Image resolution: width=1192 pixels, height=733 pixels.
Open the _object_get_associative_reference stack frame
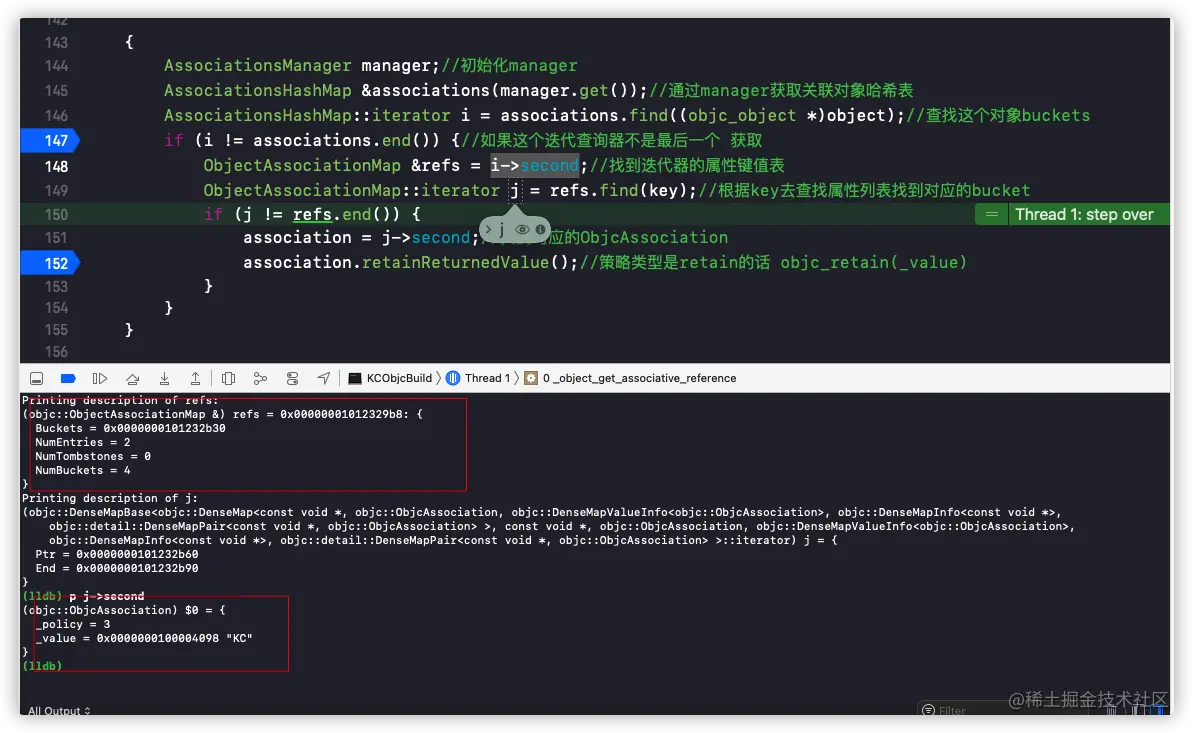point(630,378)
